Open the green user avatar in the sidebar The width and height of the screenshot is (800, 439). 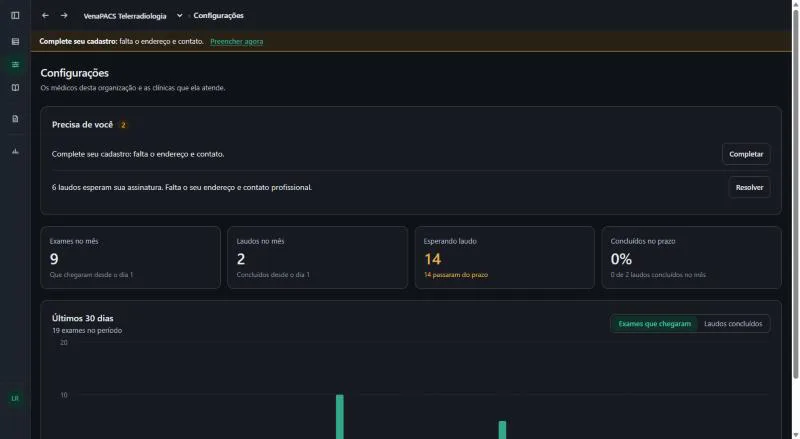[15, 398]
